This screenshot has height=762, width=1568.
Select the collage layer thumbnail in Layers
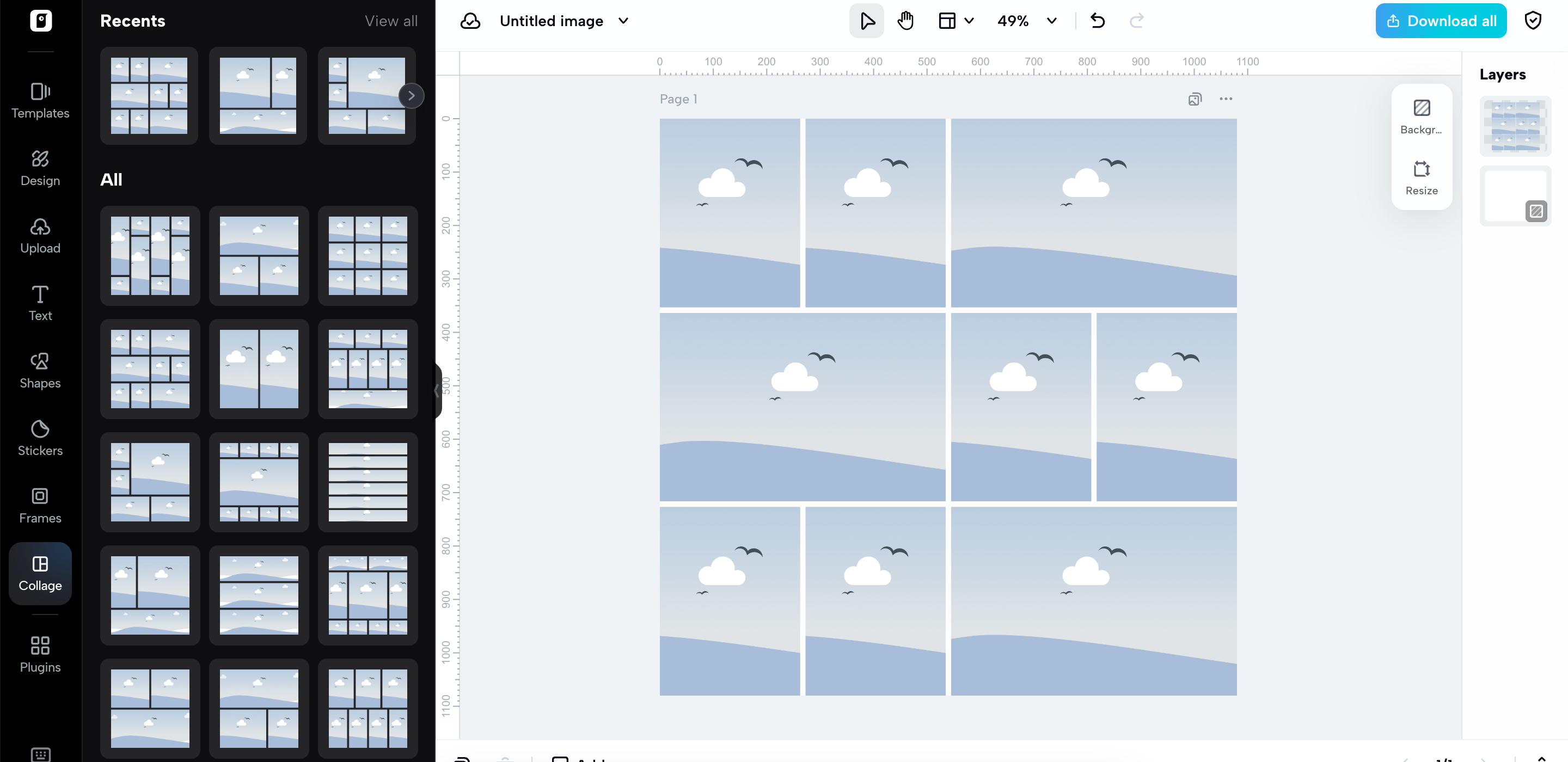(x=1515, y=126)
